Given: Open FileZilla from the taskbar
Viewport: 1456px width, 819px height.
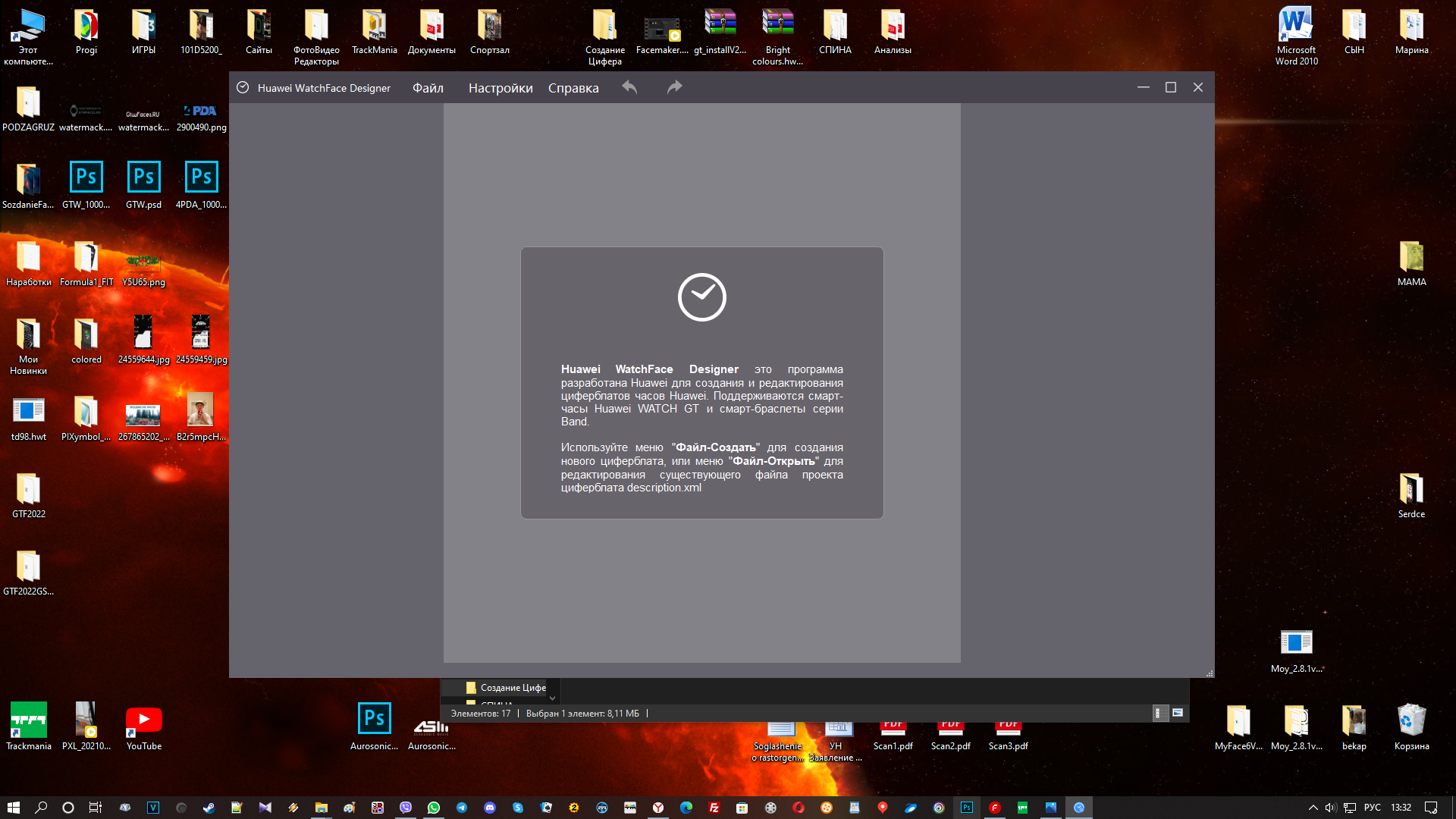Looking at the screenshot, I should [x=714, y=808].
